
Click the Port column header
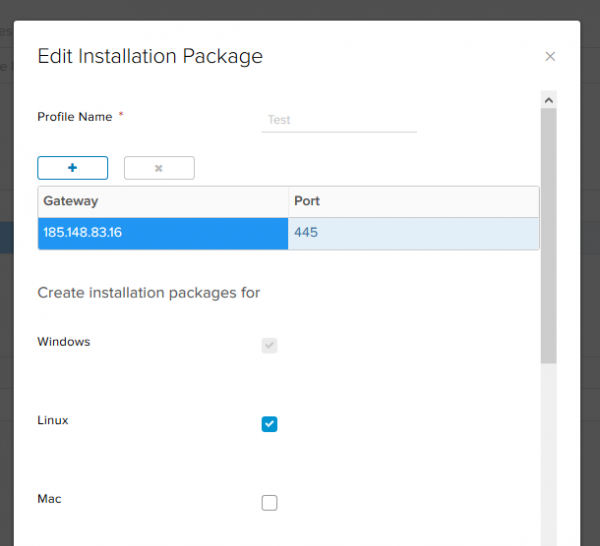[413, 201]
